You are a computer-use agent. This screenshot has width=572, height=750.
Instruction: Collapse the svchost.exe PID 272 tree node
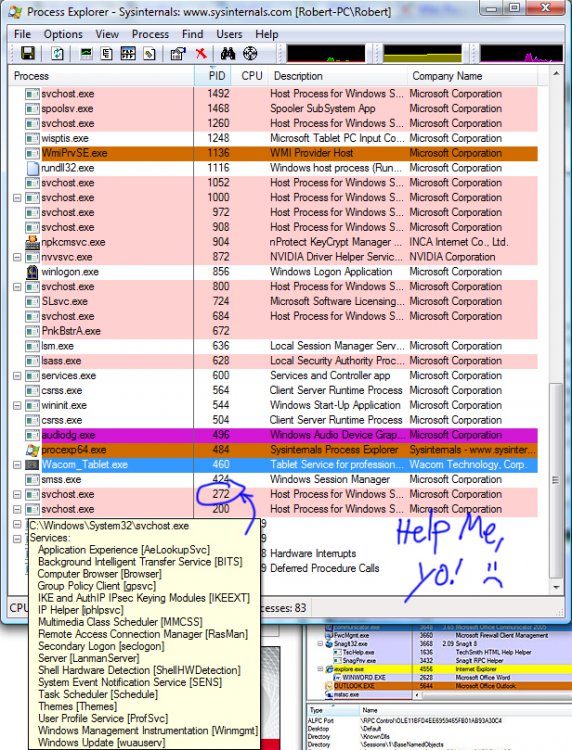(x=17, y=494)
